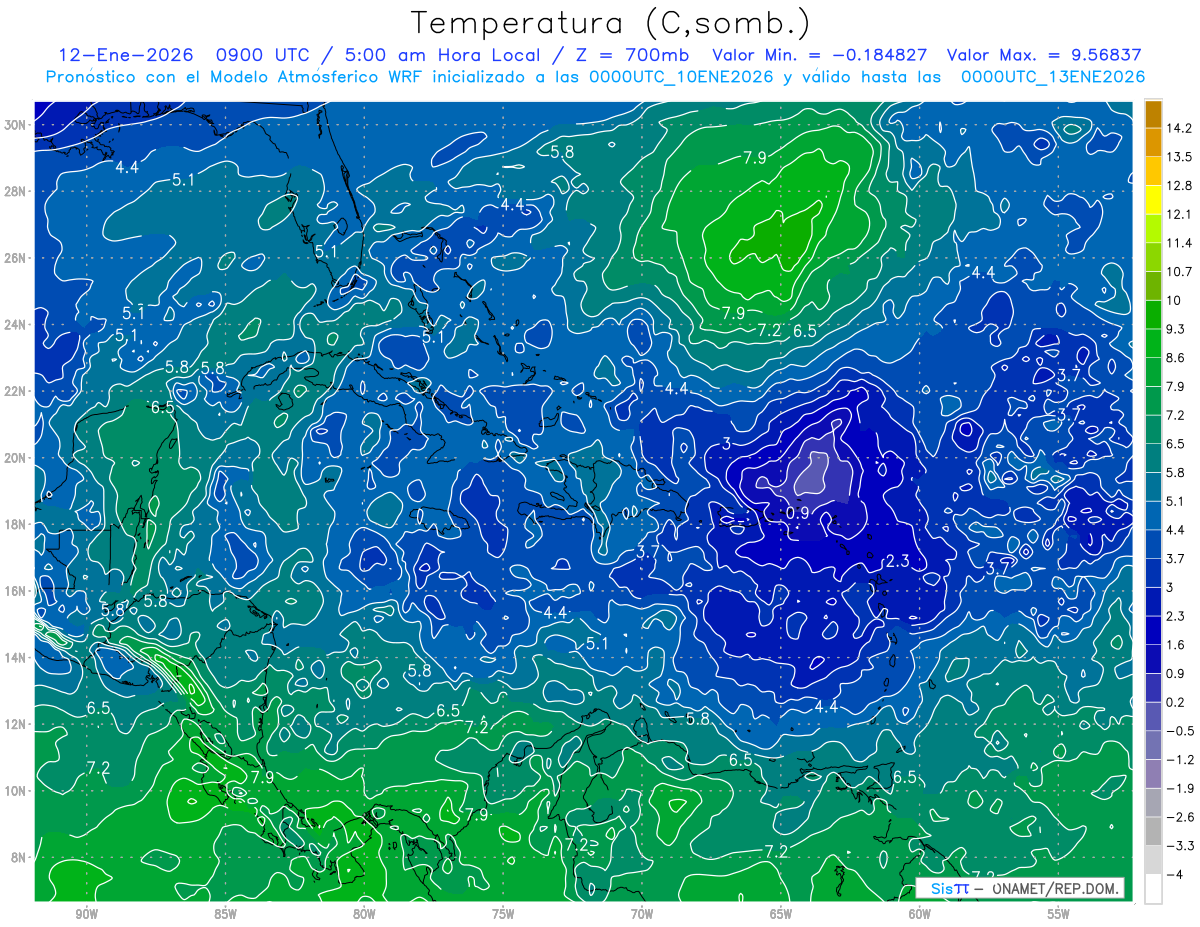Click the "60W" longitude axis label
The width and height of the screenshot is (1200, 927).
[x=920, y=914]
